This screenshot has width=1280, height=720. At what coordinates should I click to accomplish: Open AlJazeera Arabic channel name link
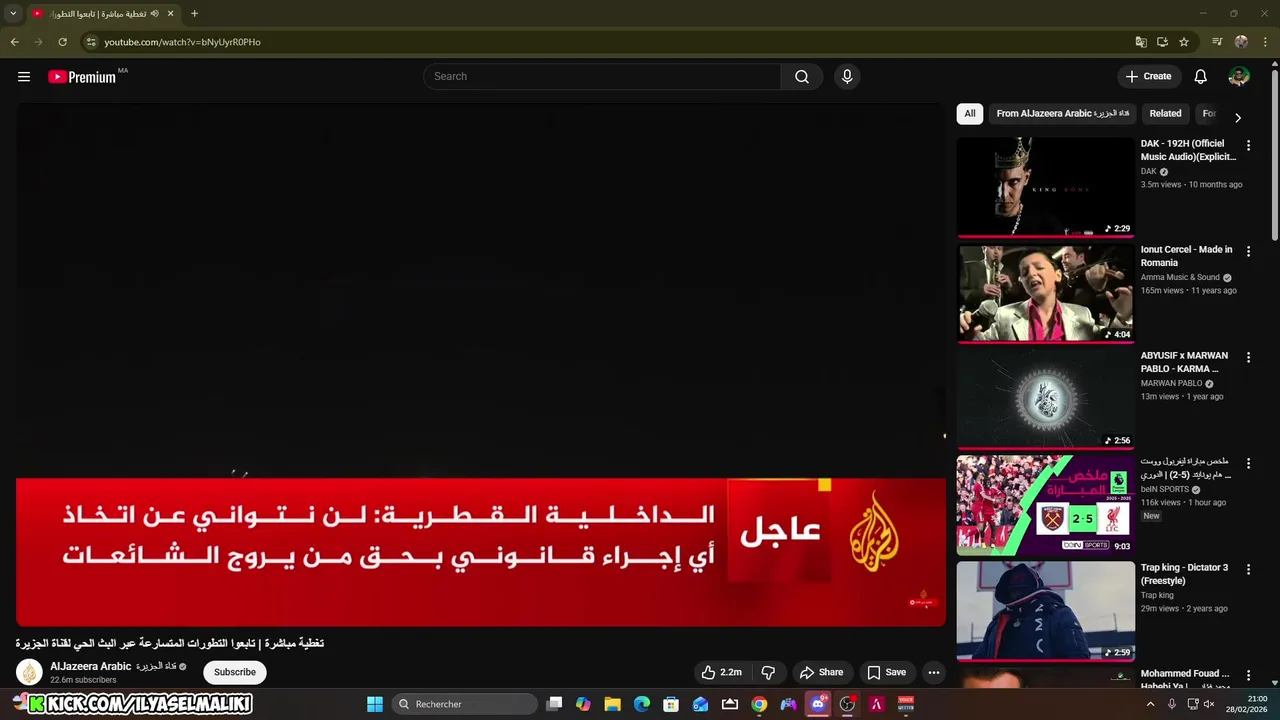tap(113, 667)
